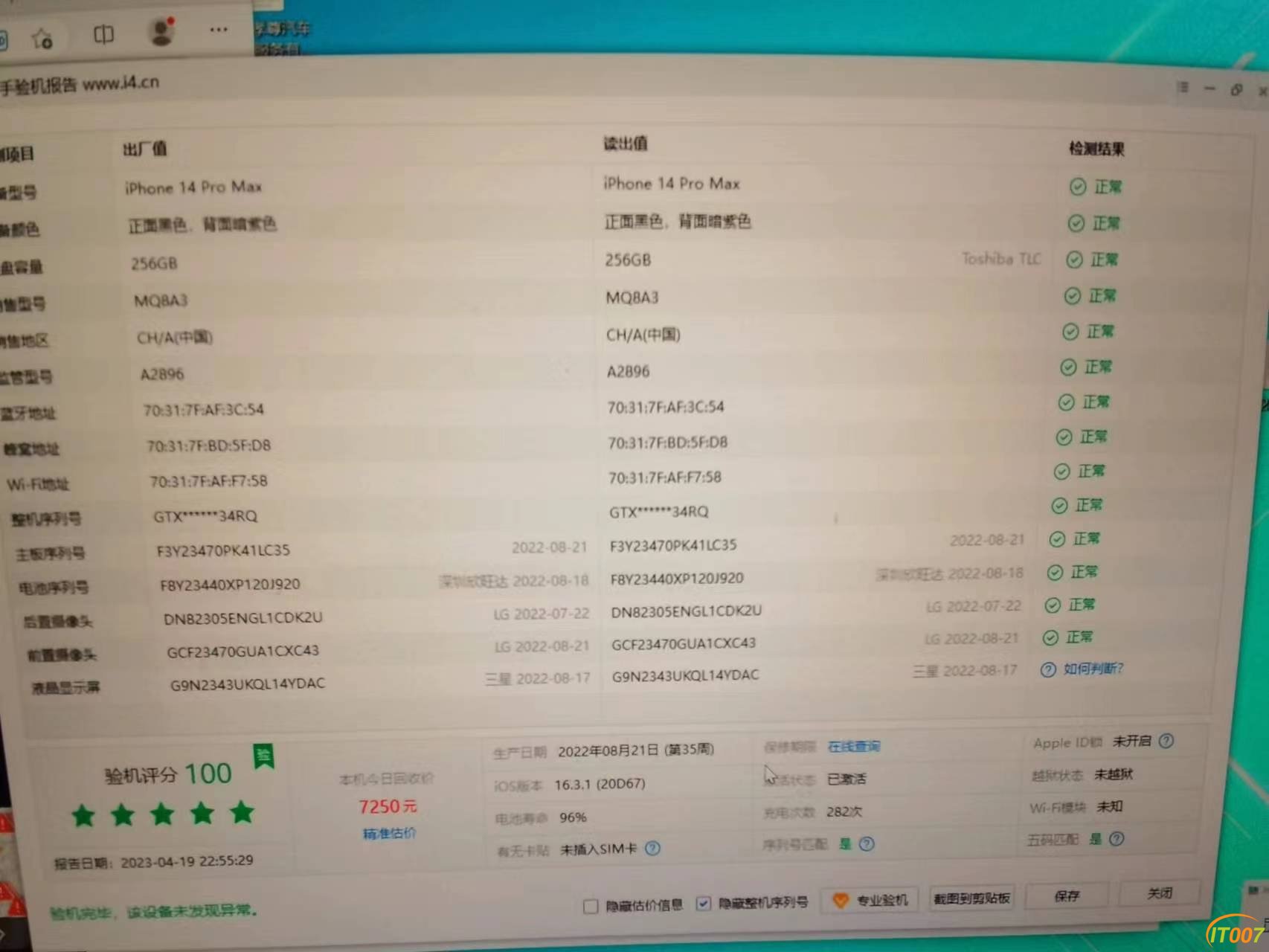This screenshot has height=952, width=1269.
Task: Select factory front camera serial GCF23470GUA1CXC43
Action: [x=243, y=651]
